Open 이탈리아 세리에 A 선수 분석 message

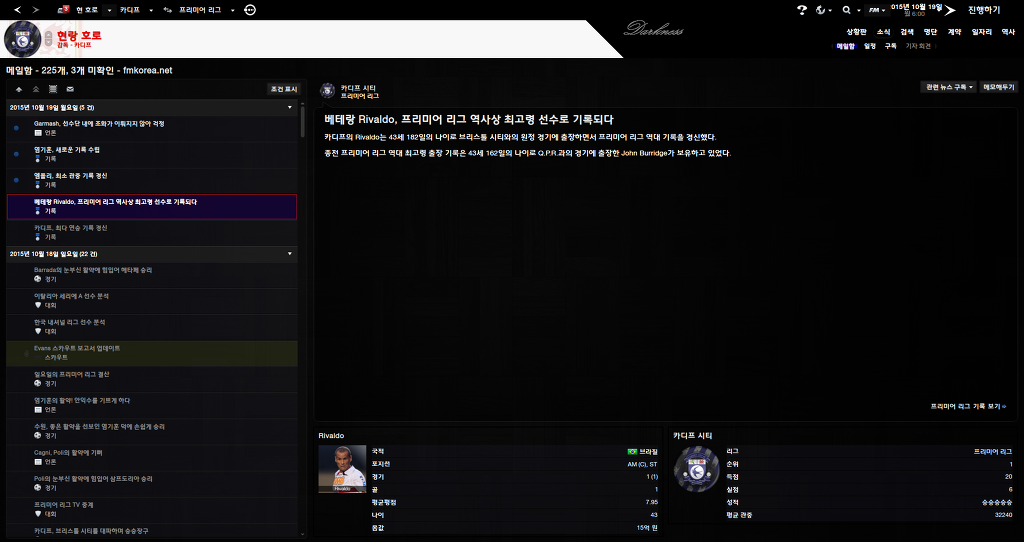tap(152, 300)
